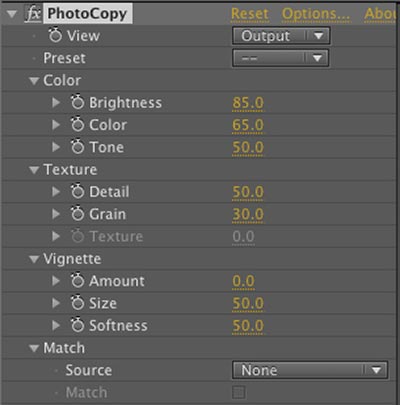400x405 pixels.
Task: Toggle the Match checkbox
Action: point(239,392)
